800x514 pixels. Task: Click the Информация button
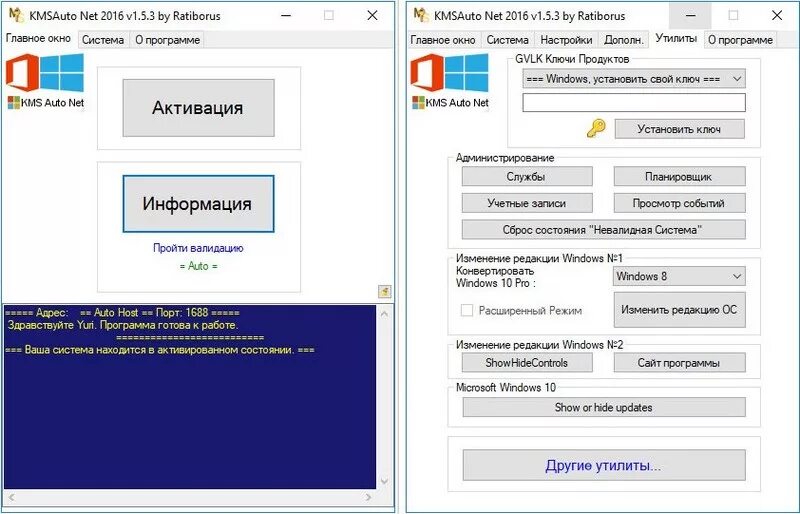point(198,204)
